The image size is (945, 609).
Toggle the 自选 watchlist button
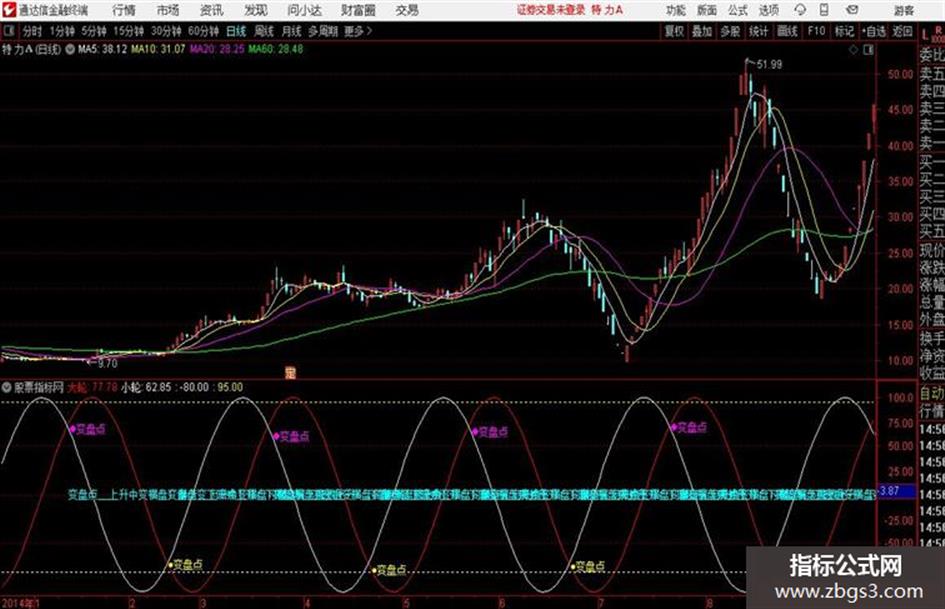click(873, 31)
